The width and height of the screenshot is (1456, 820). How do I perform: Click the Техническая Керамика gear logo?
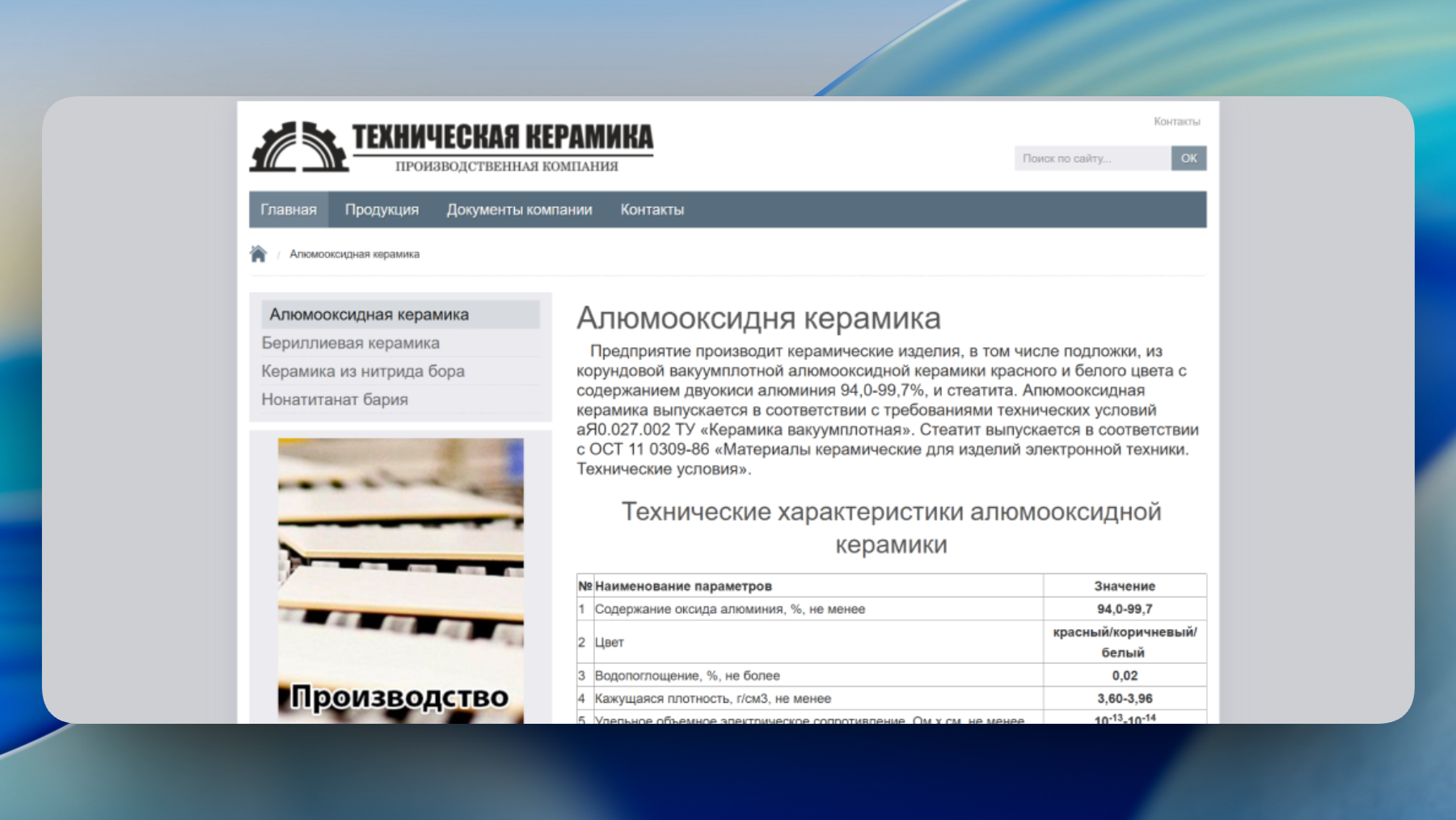point(299,146)
